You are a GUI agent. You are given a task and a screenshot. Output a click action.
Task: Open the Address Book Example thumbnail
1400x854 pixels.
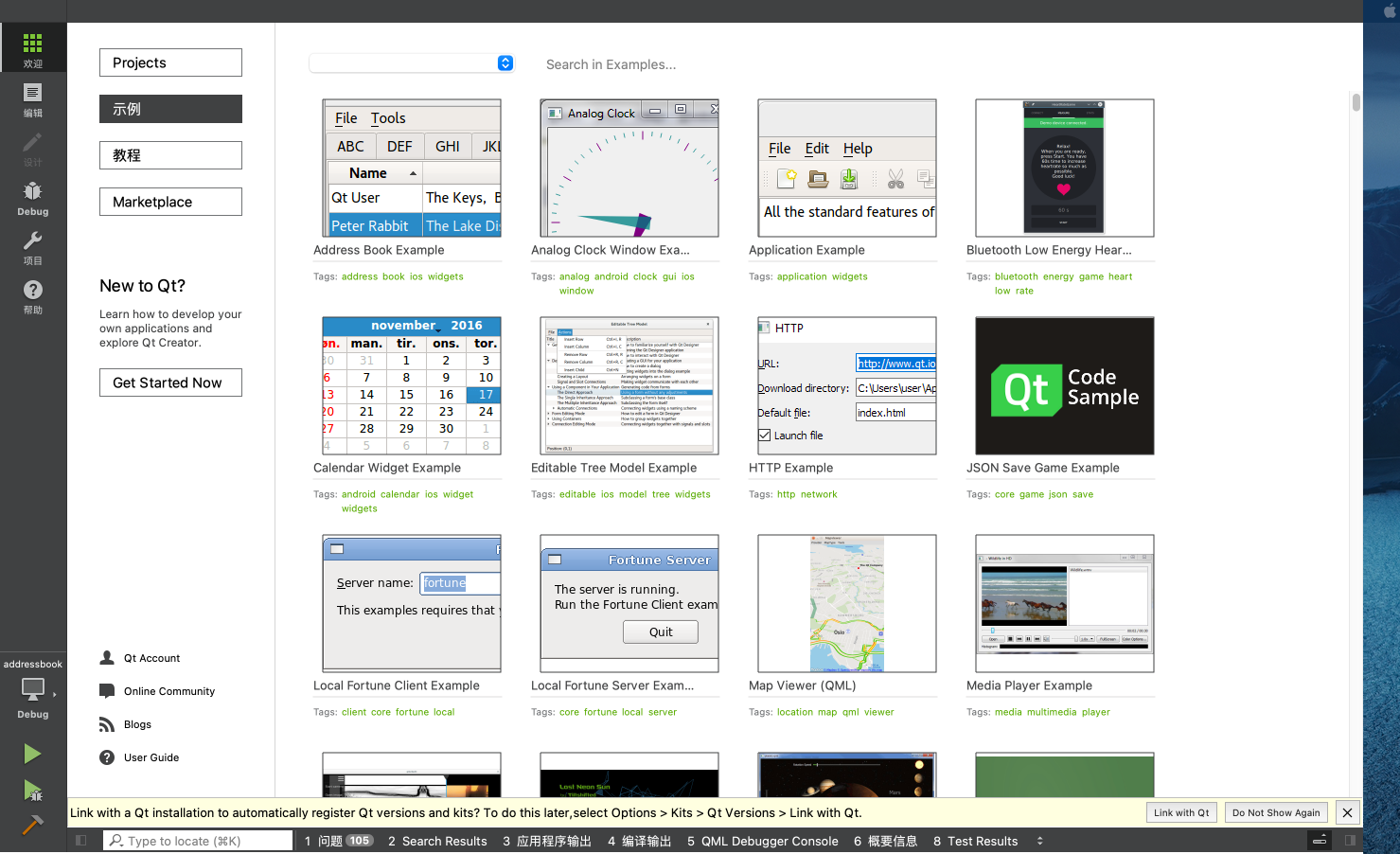(412, 169)
